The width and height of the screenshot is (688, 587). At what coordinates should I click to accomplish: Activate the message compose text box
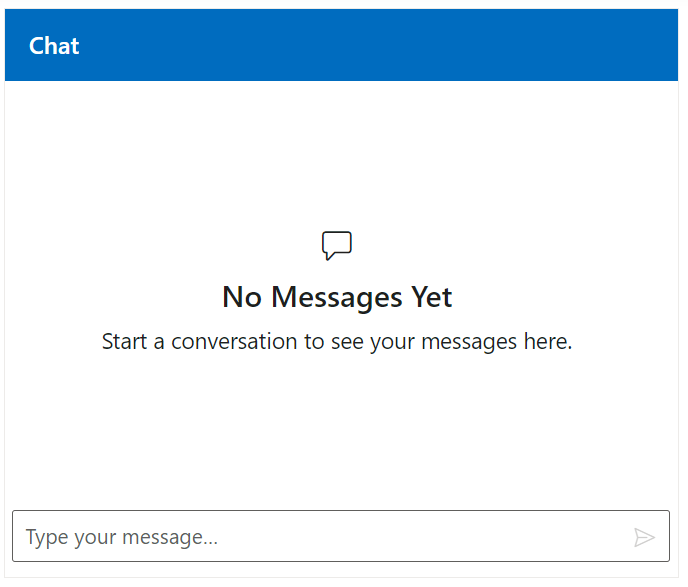pyautogui.click(x=320, y=537)
